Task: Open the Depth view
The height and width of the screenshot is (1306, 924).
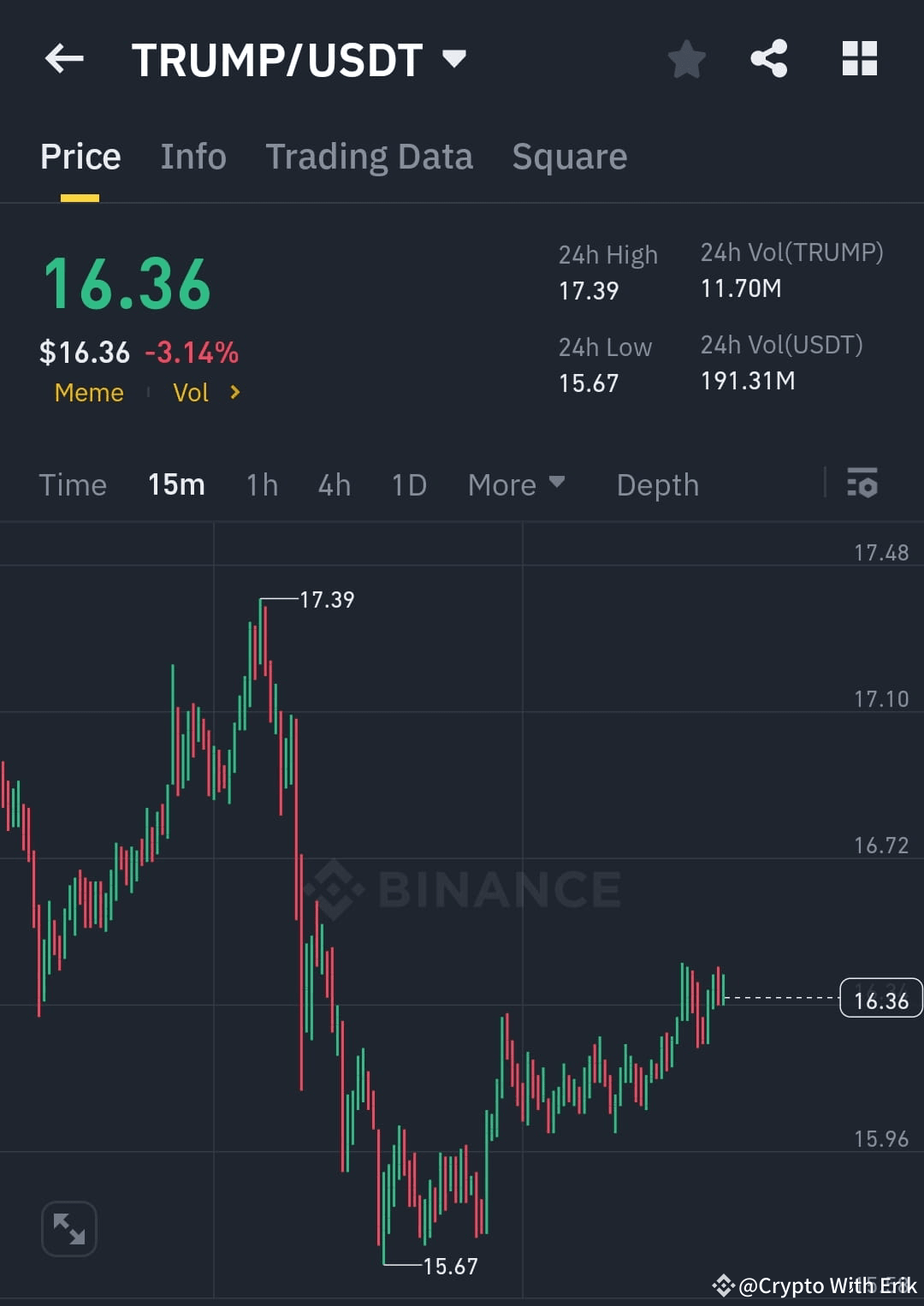Action: pos(657,484)
